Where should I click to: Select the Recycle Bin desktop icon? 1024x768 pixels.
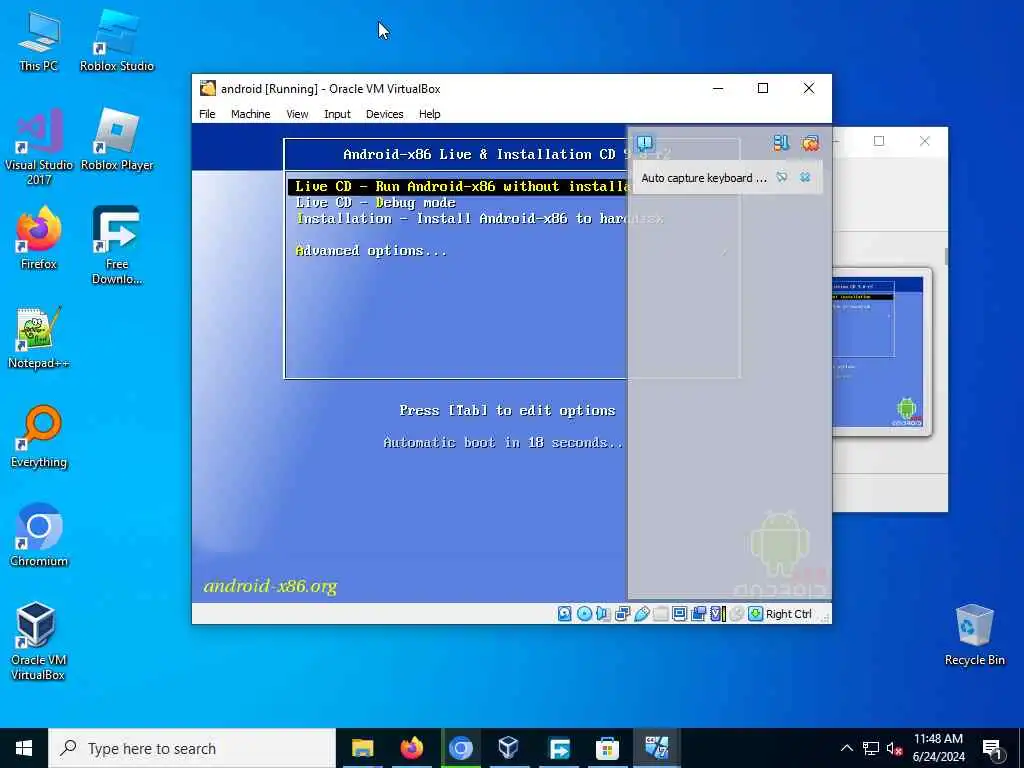(974, 635)
